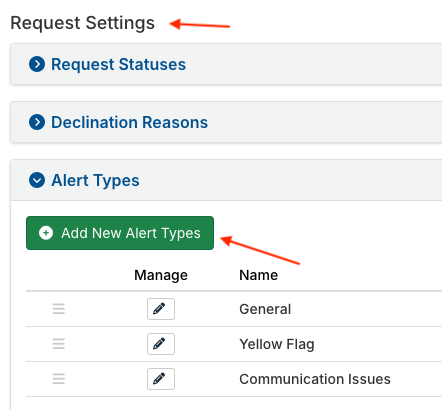442x410 pixels.
Task: Click the Manage column header
Action: (x=161, y=275)
